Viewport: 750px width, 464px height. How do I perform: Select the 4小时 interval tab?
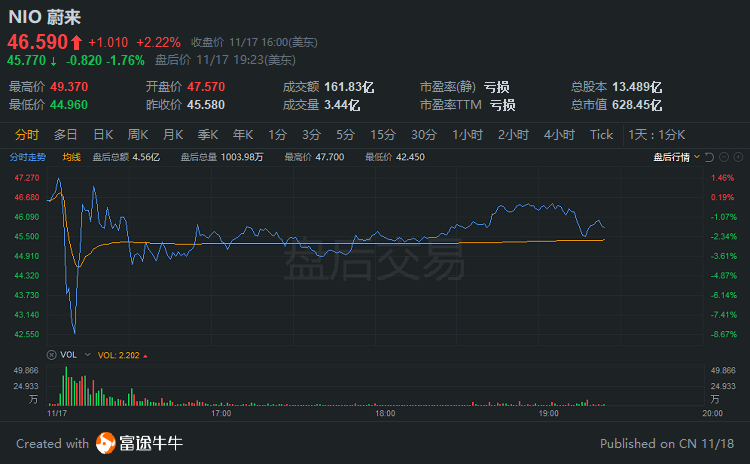559,135
